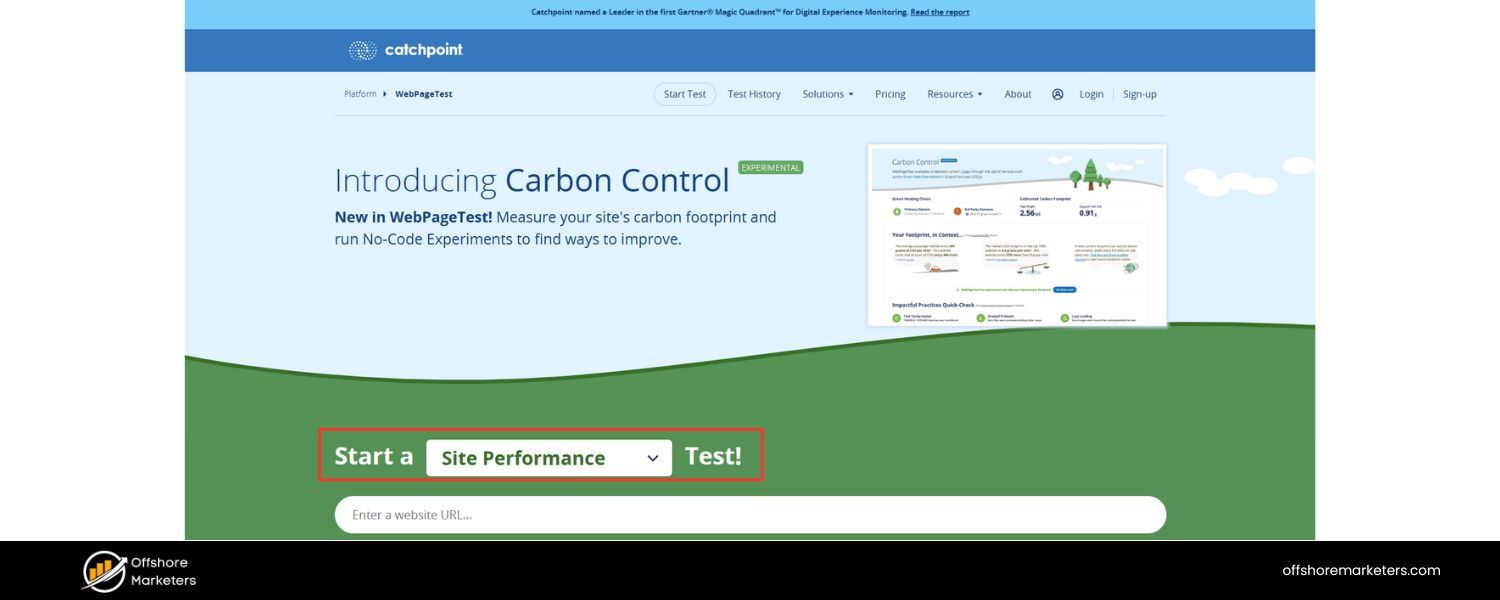This screenshot has height=600, width=1500.
Task: Expand the Site Performance test type selector
Action: 550,457
